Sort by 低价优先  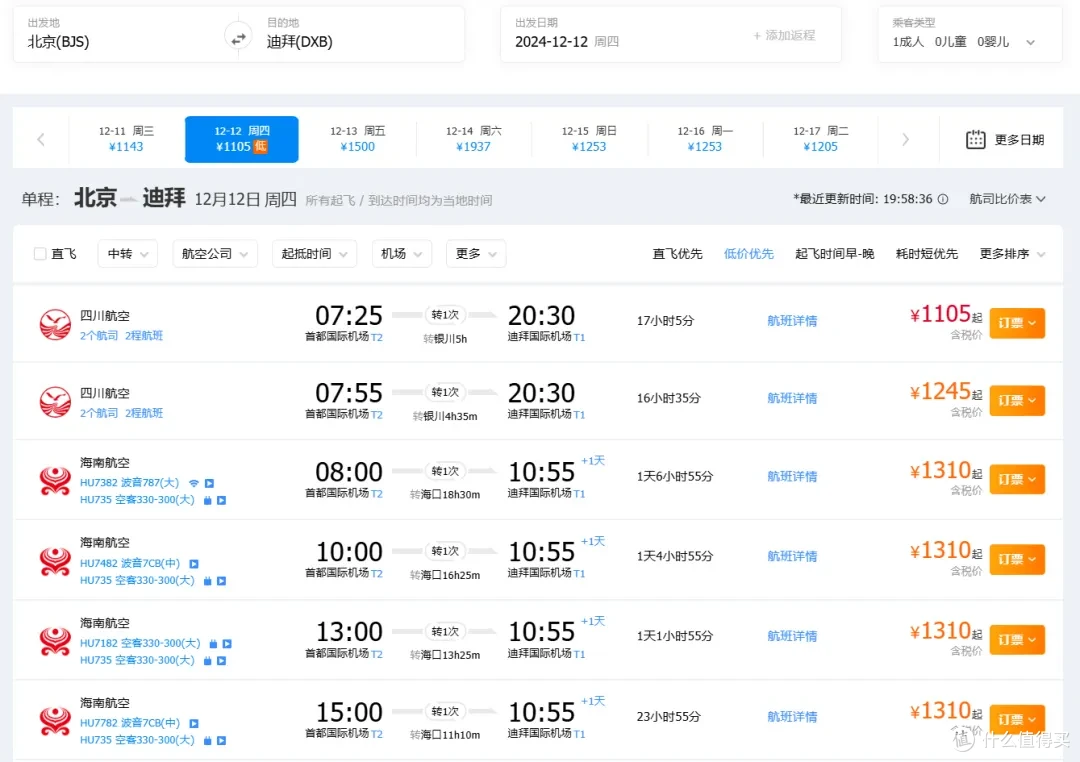tap(749, 254)
